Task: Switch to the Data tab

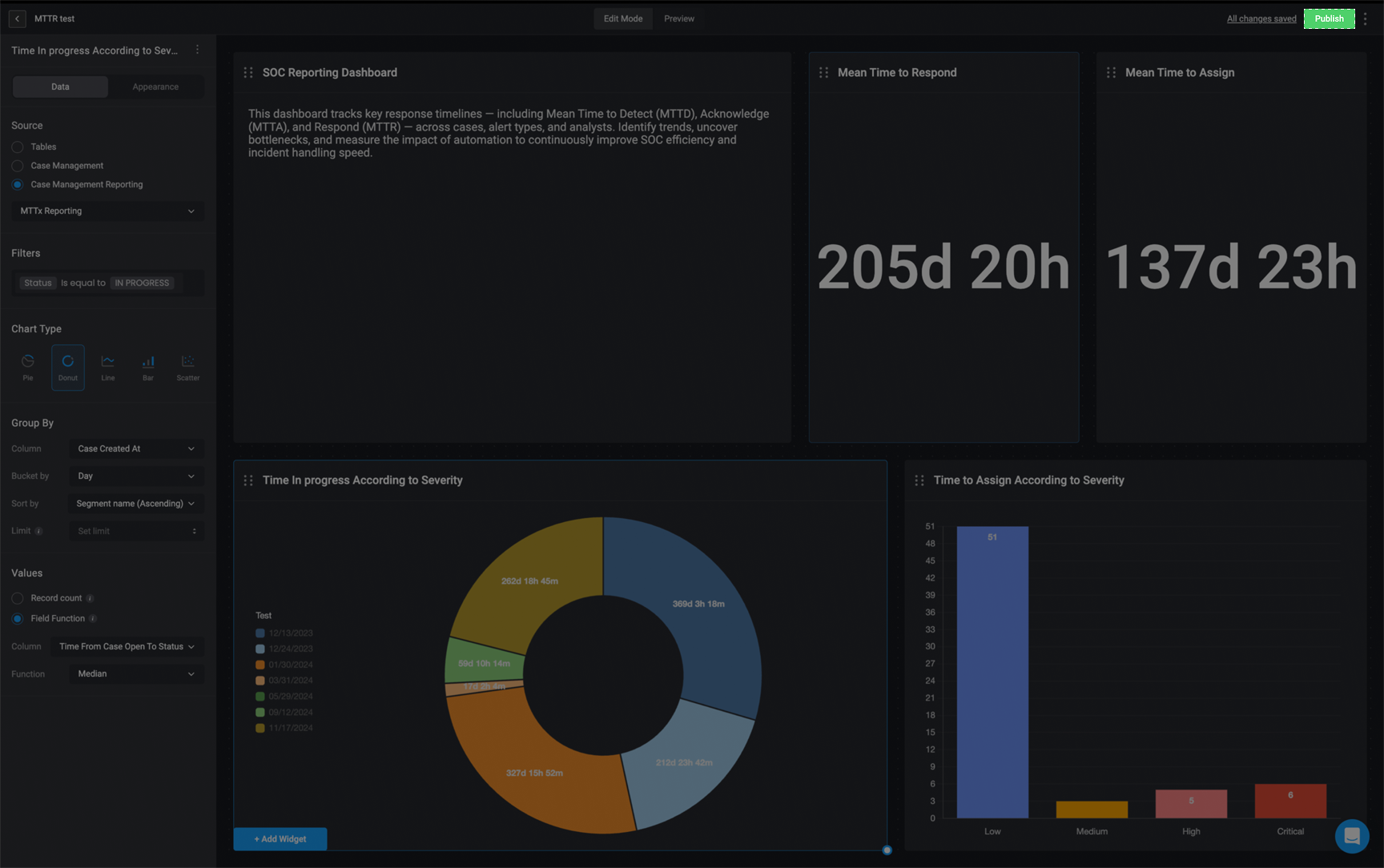Action: pyautogui.click(x=60, y=86)
